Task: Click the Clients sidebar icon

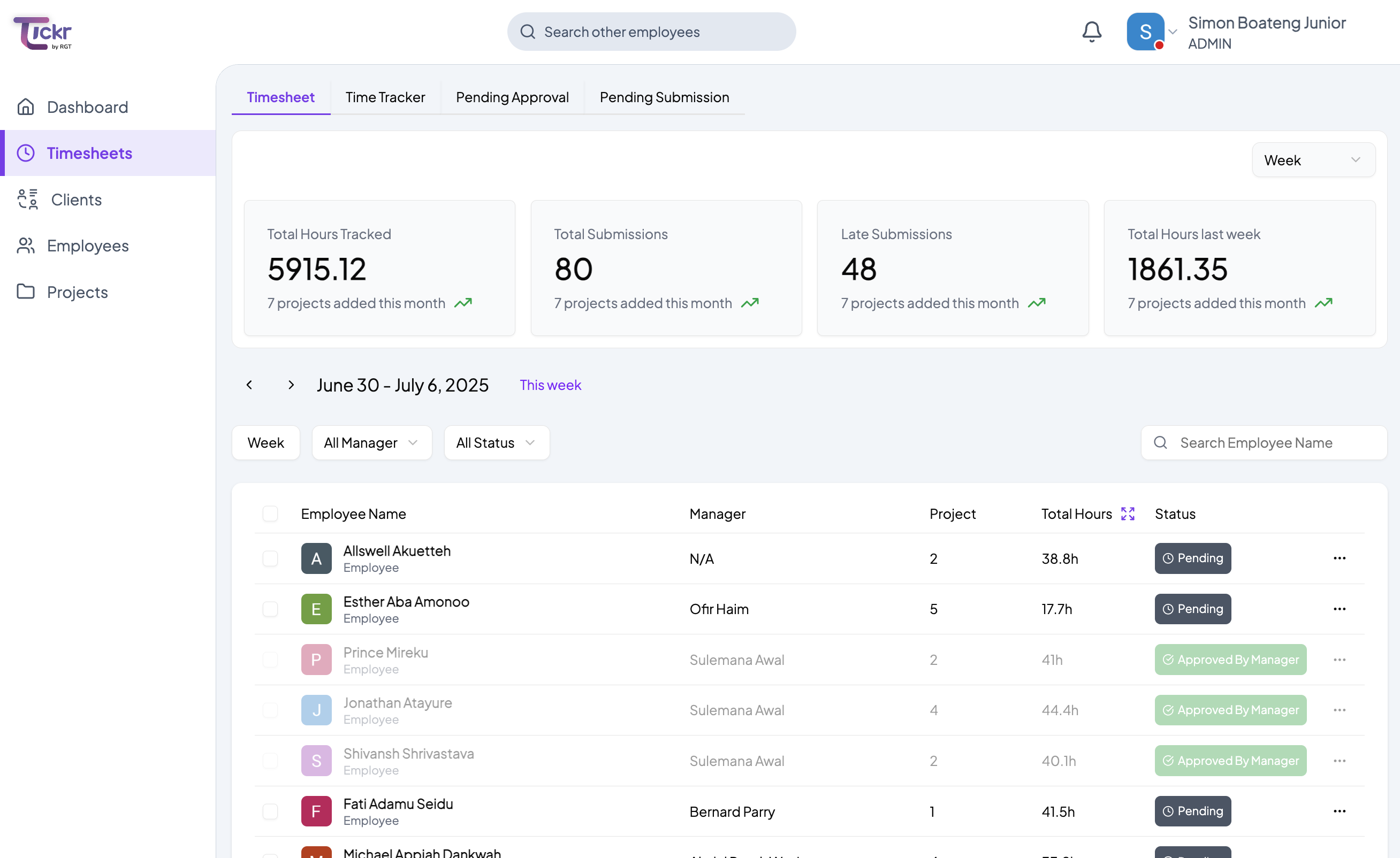Action: point(27,200)
